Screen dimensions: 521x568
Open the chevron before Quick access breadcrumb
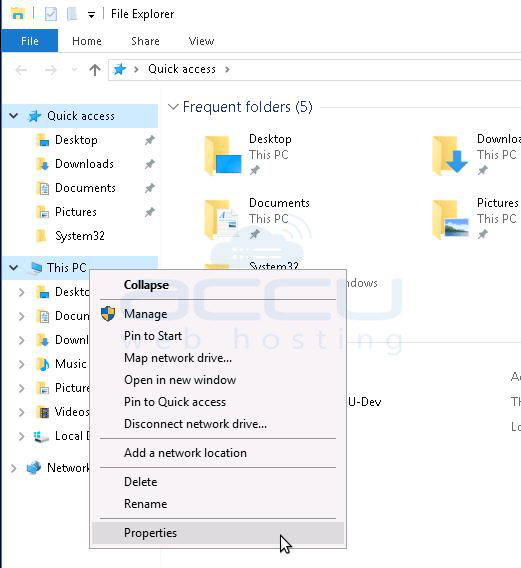[136, 69]
